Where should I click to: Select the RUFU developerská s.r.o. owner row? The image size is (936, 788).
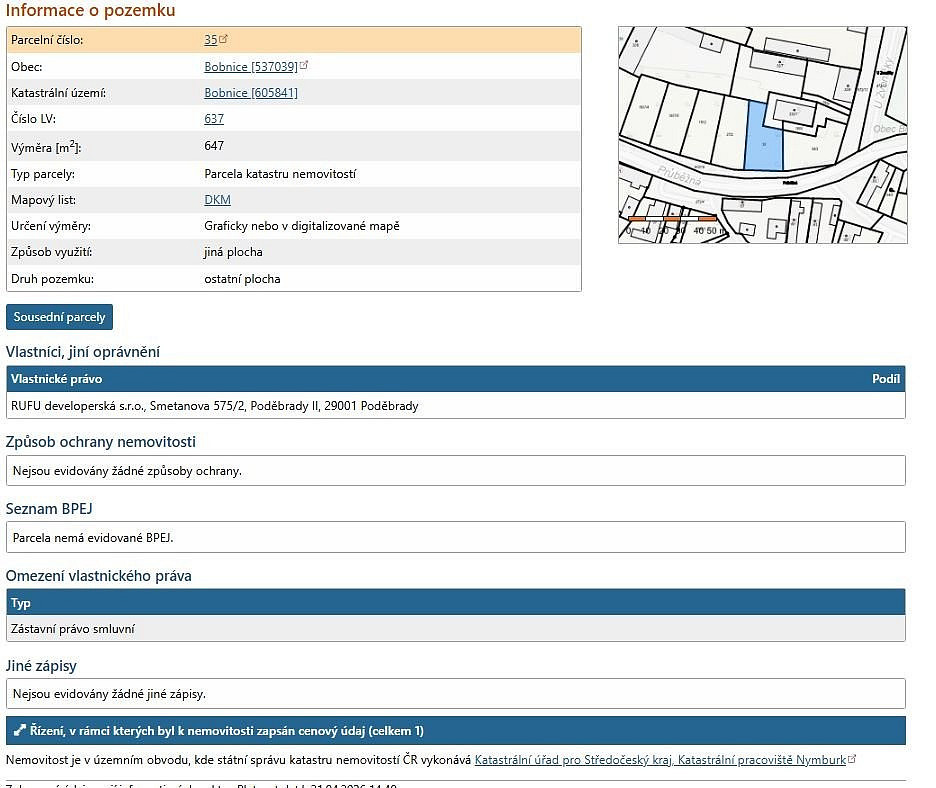coord(455,406)
